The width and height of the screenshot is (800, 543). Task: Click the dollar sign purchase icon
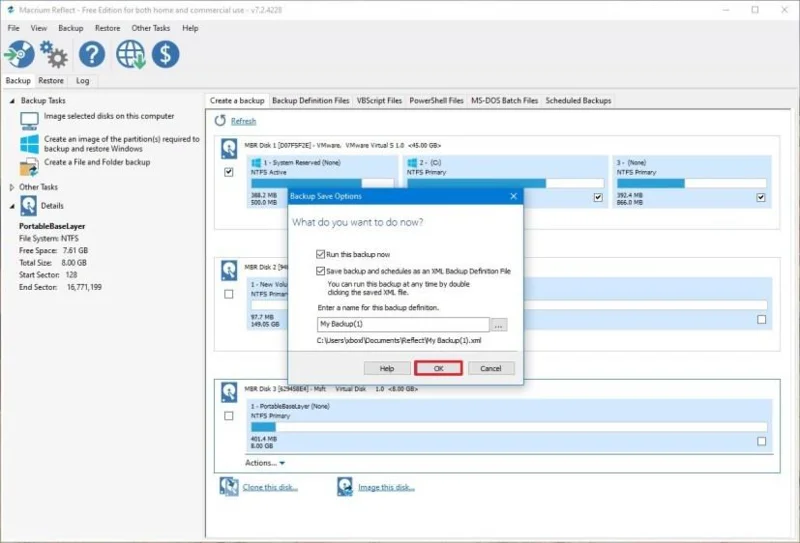(x=166, y=54)
